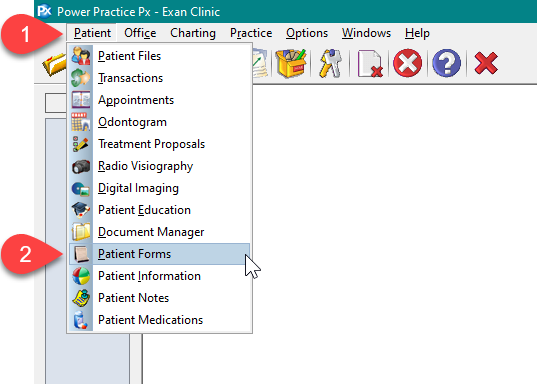
Task: Select Odontogram menu entry
Action: tap(160, 122)
